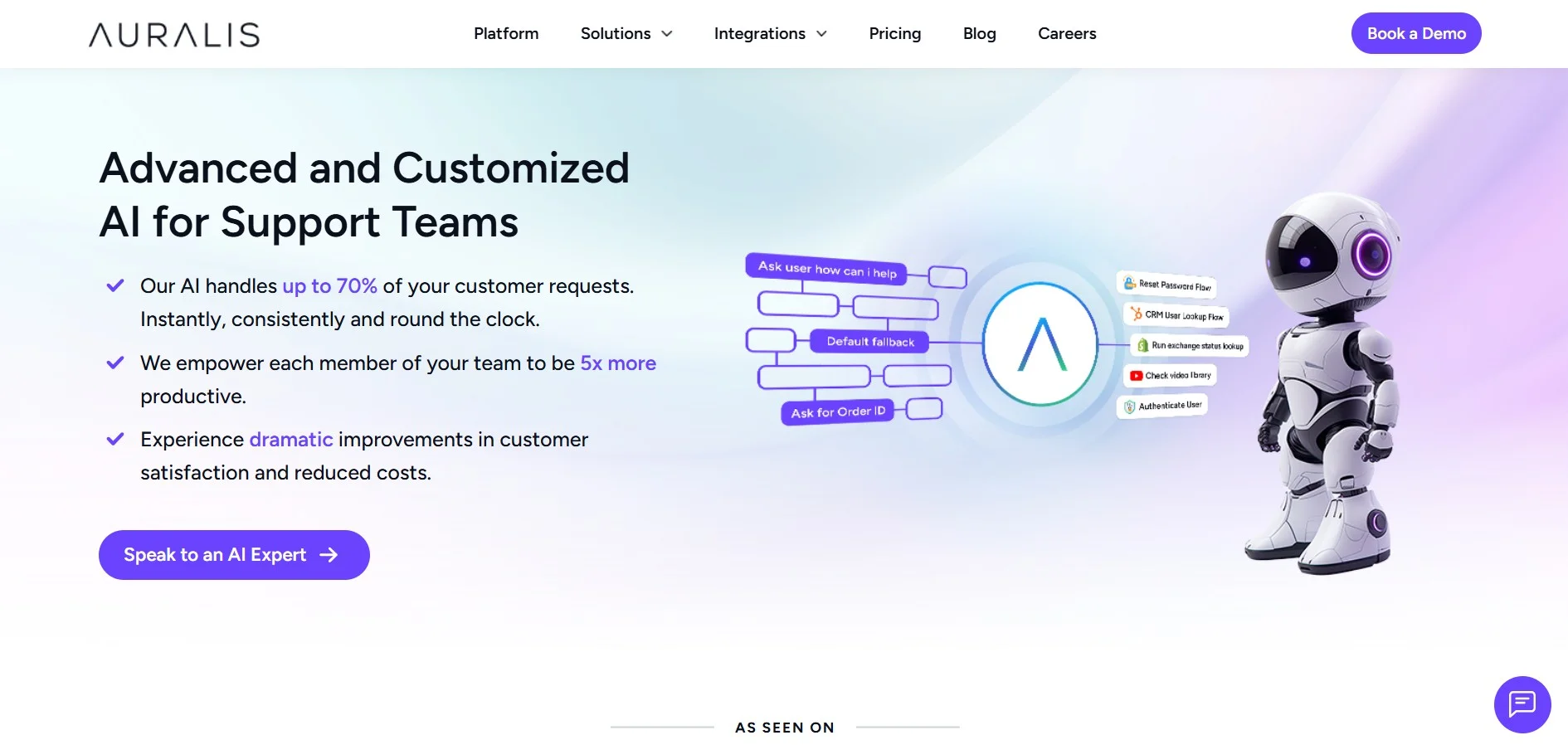
Task: Click the 'Default fallback' flow node
Action: pos(870,341)
